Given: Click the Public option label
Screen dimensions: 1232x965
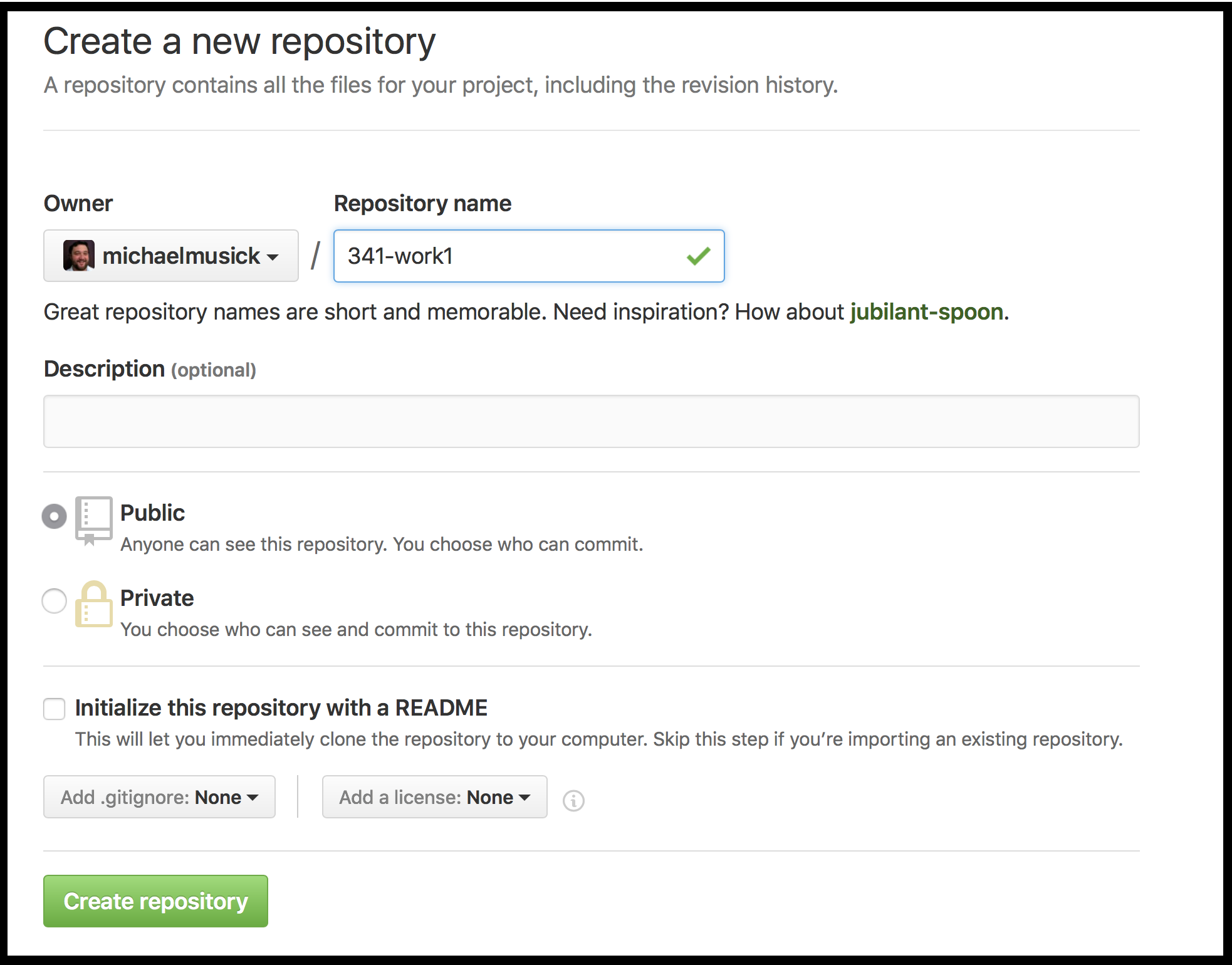Looking at the screenshot, I should [x=152, y=513].
